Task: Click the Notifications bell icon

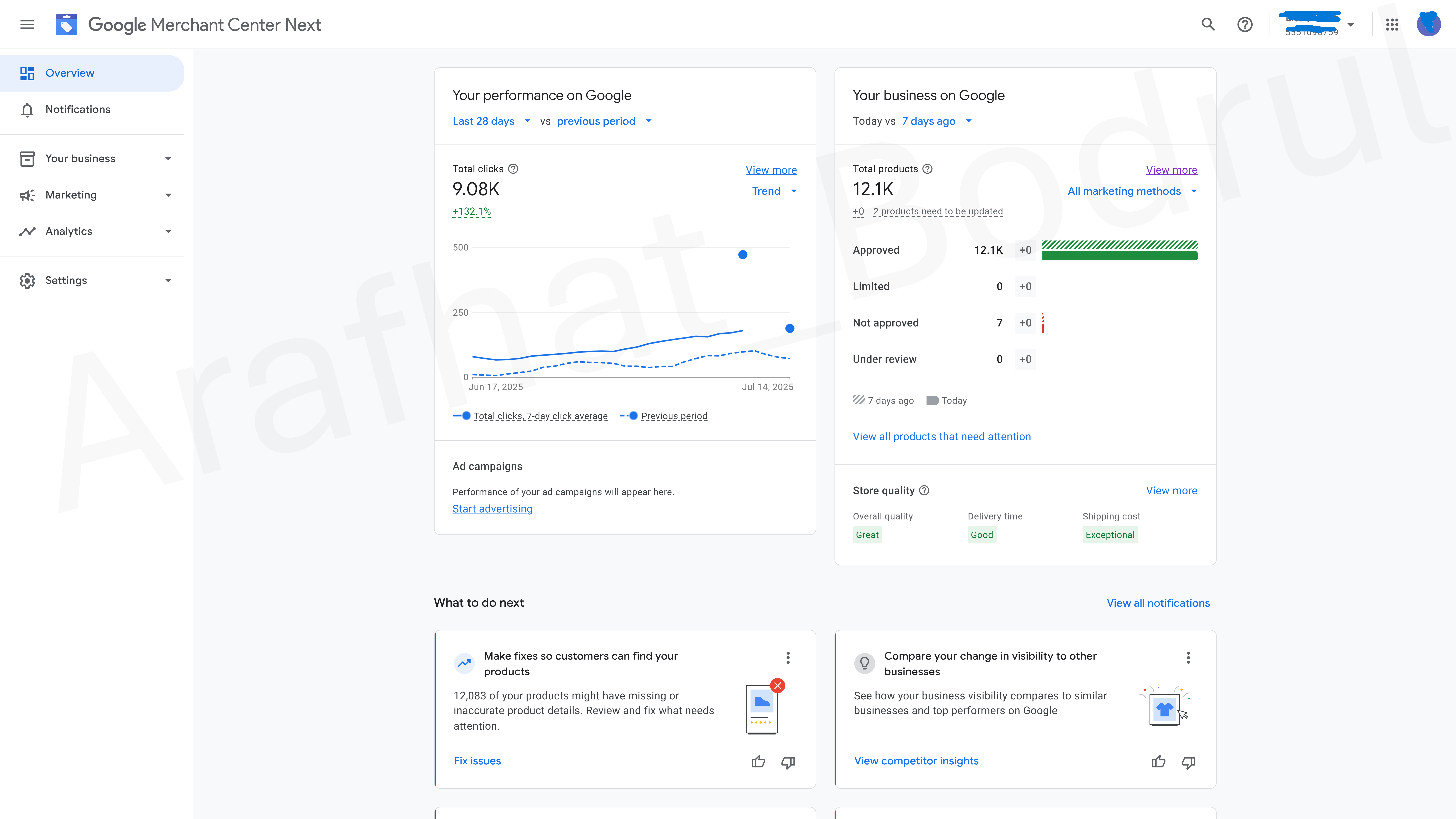Action: [x=27, y=110]
